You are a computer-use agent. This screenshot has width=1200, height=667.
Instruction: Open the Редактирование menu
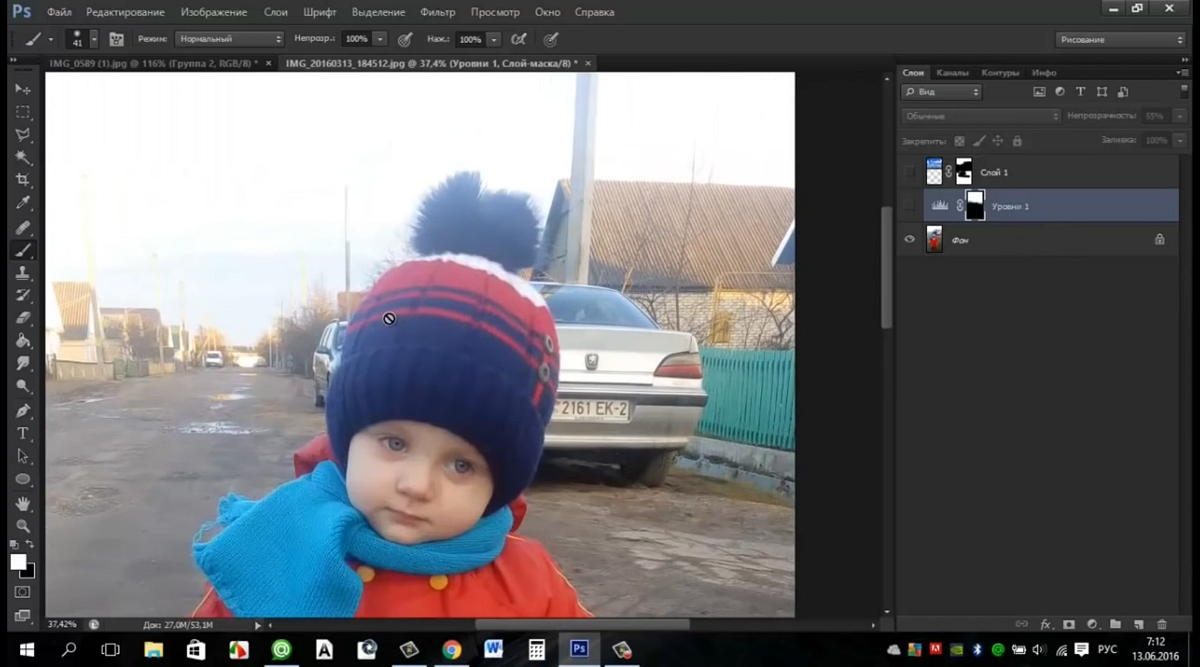coord(126,12)
